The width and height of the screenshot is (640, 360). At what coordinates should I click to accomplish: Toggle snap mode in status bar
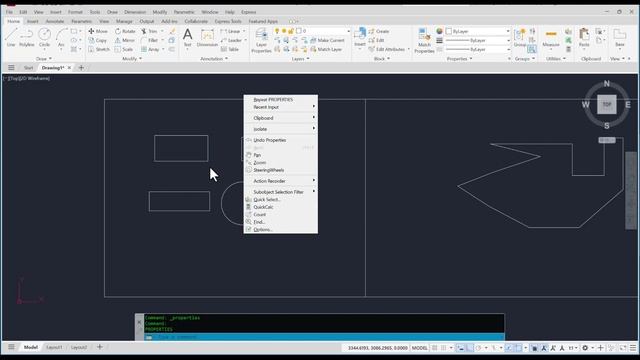coord(444,348)
